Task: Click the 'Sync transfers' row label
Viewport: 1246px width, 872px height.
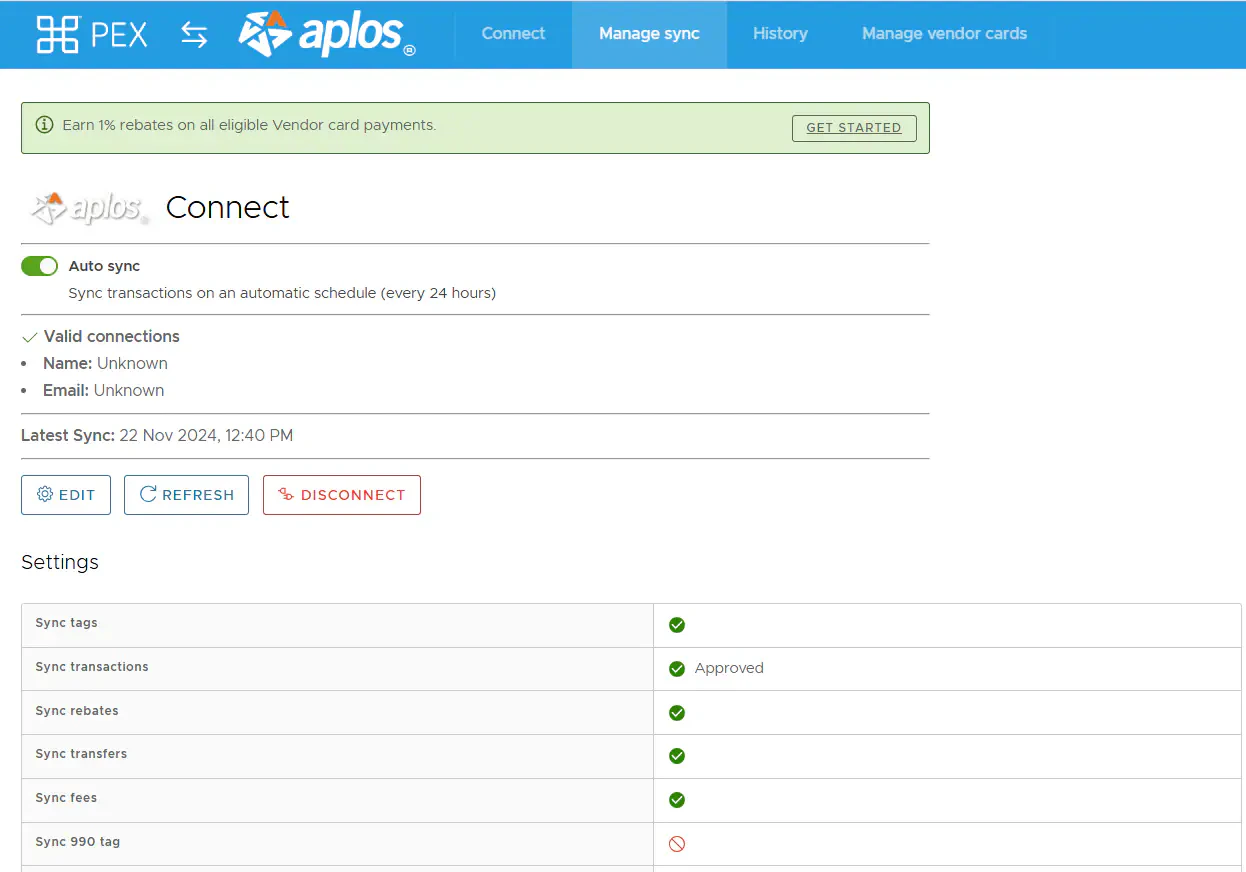Action: click(x=81, y=754)
